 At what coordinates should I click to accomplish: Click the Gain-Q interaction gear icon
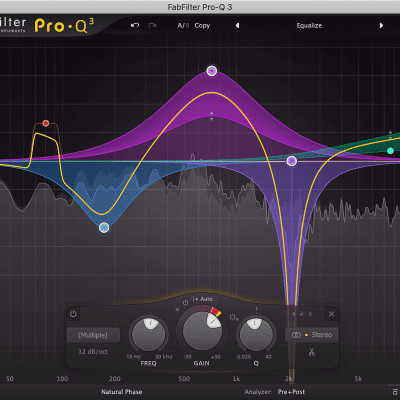[234, 317]
